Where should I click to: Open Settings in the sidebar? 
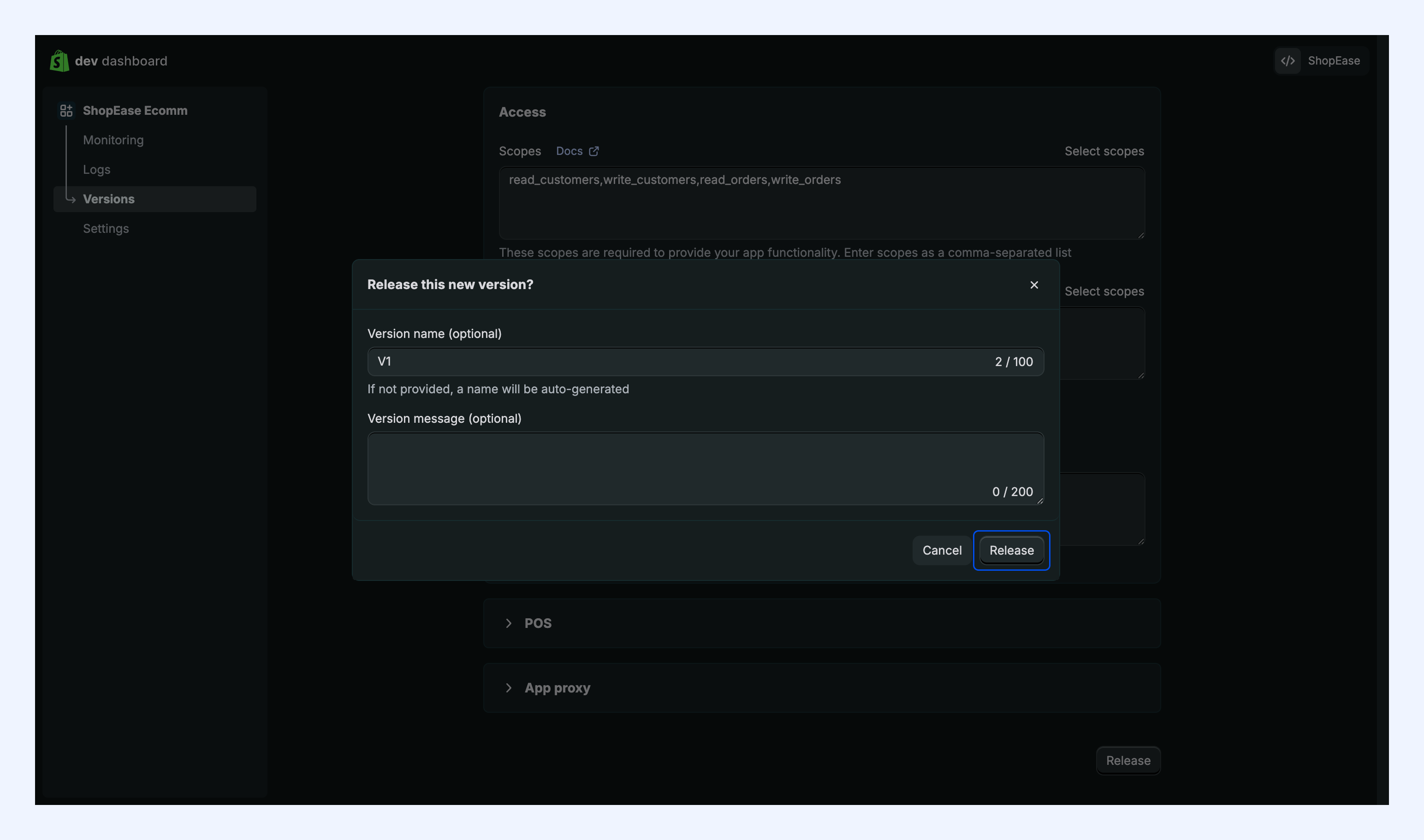pyautogui.click(x=106, y=229)
